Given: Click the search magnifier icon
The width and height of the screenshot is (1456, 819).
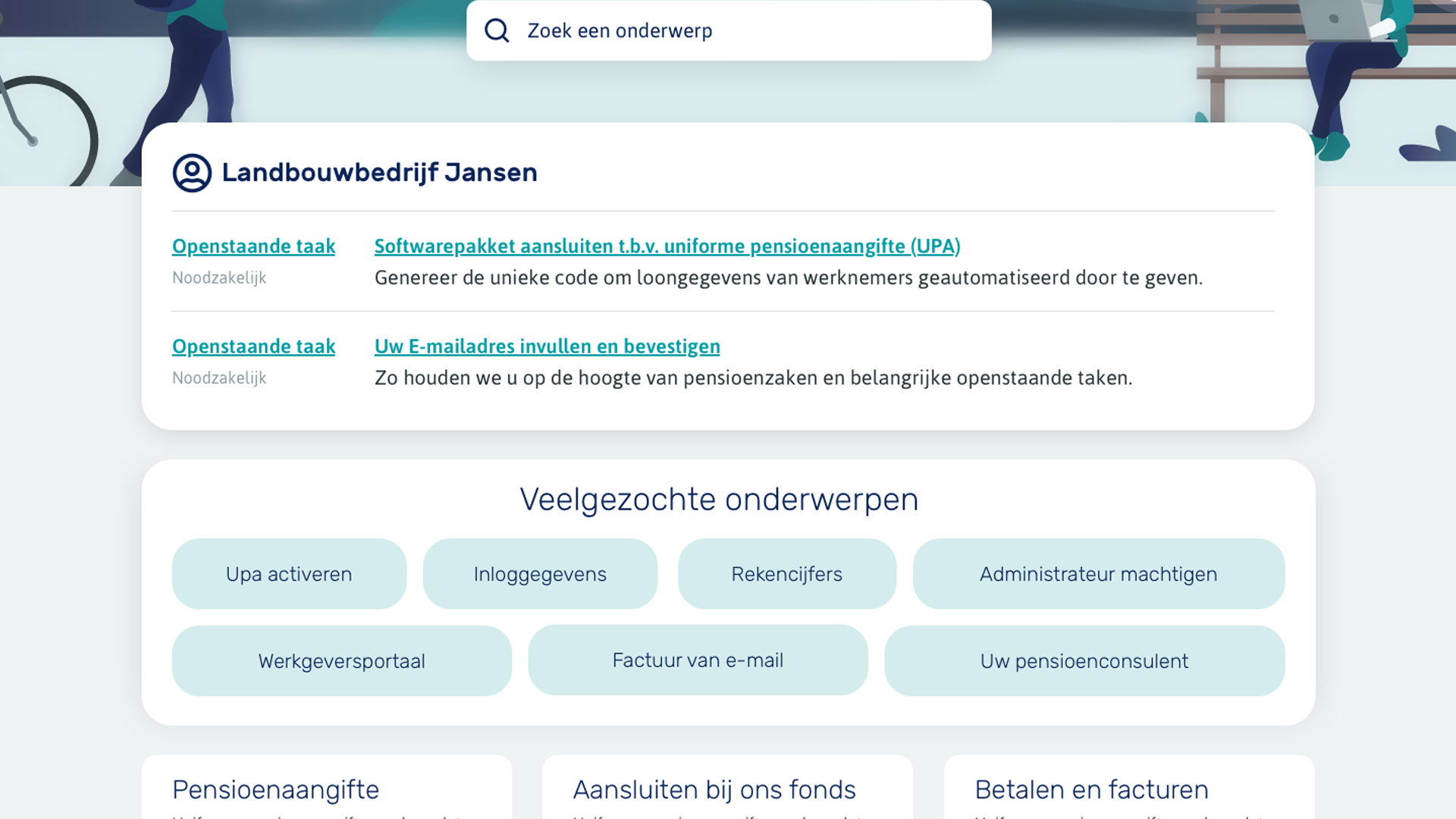Looking at the screenshot, I should pyautogui.click(x=497, y=30).
